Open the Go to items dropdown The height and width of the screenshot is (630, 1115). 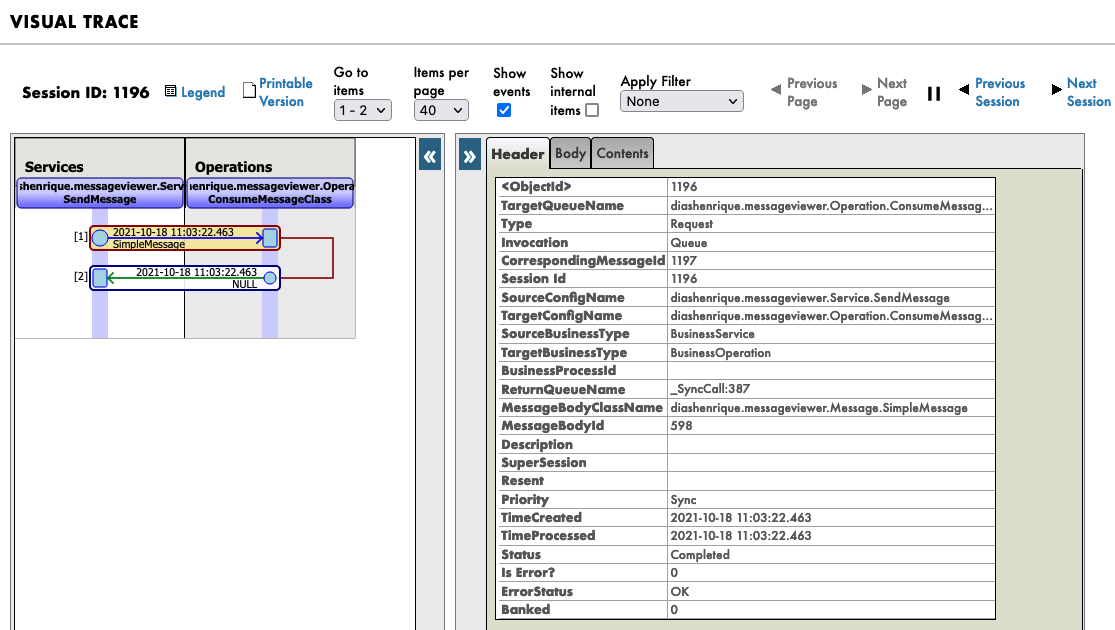362,110
